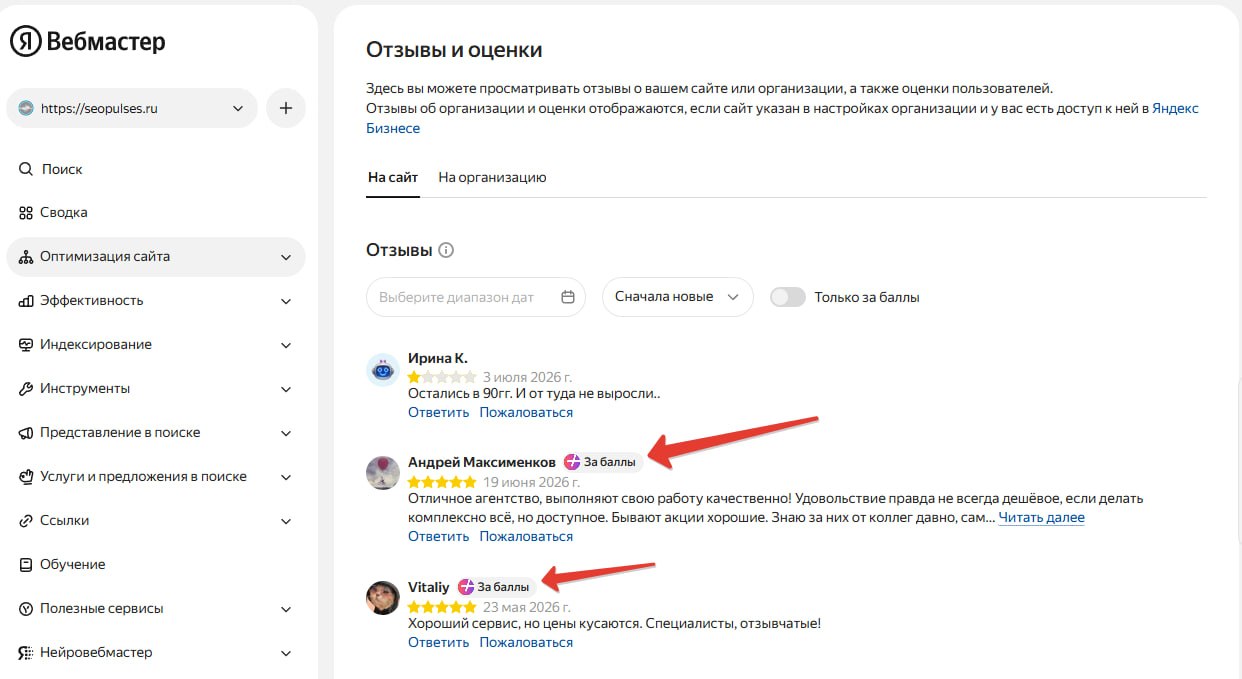Image resolution: width=1242 pixels, height=679 pixels.
Task: Open the Сводка dashboard icon item
Action: (x=53, y=213)
